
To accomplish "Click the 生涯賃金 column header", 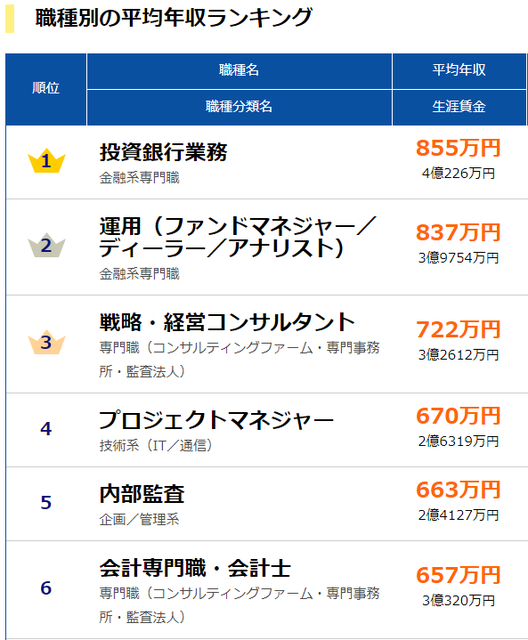I will tap(459, 107).
